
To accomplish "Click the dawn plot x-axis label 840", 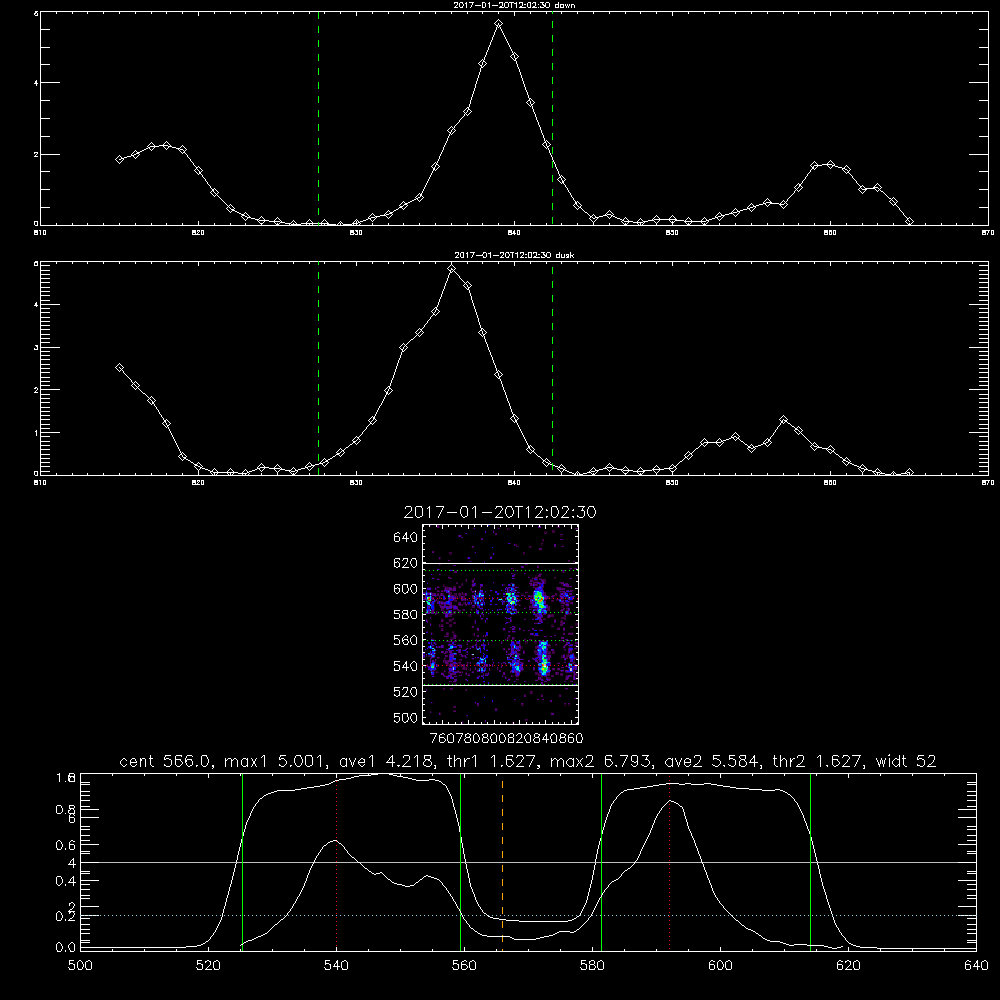I will [514, 233].
